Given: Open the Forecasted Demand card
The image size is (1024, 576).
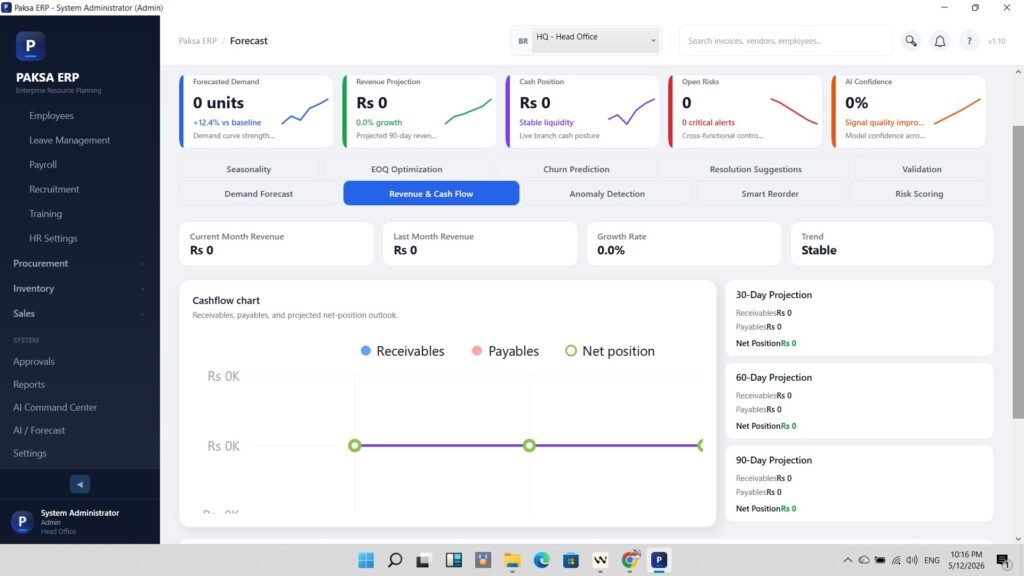Looking at the screenshot, I should [256, 111].
